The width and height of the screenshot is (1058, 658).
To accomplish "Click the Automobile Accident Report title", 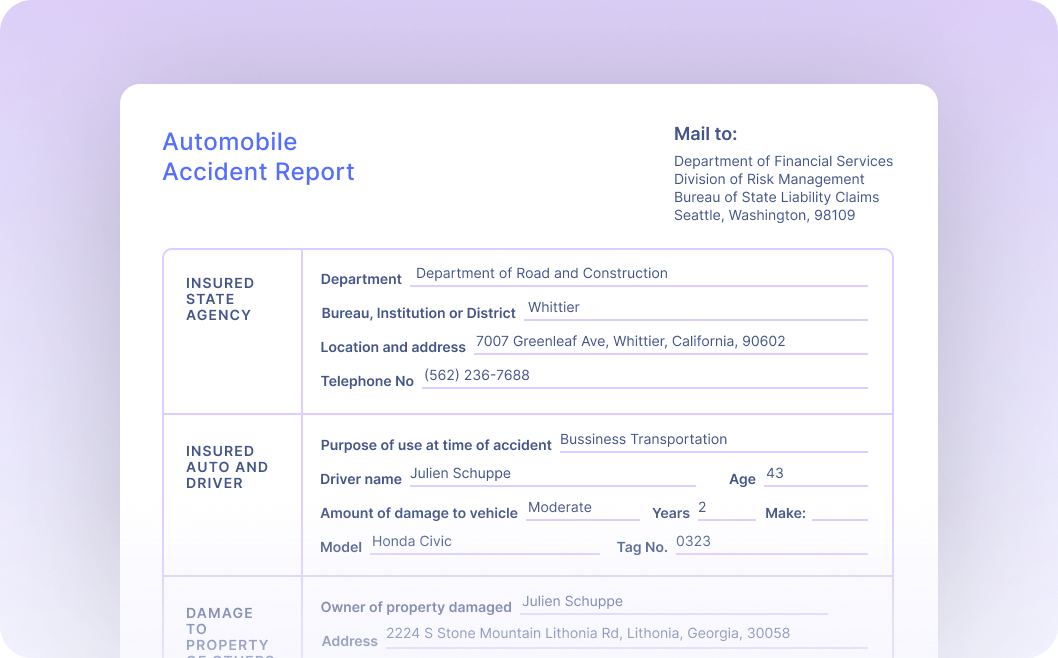I will (258, 157).
